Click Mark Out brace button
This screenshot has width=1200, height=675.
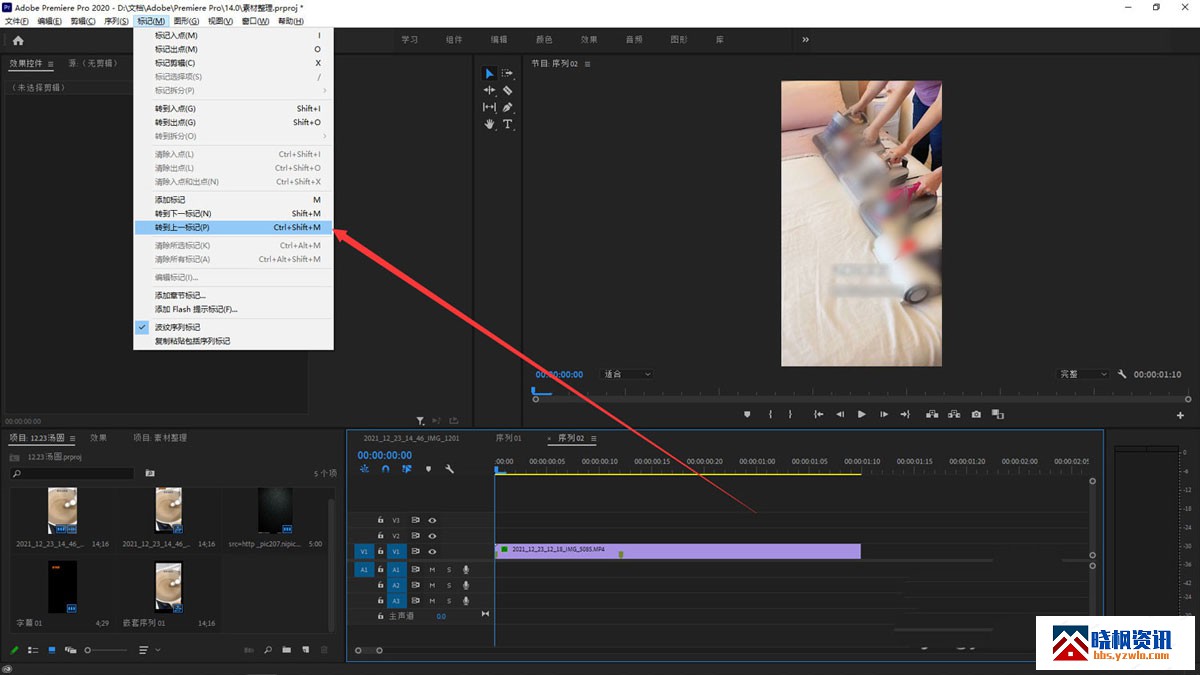(790, 414)
